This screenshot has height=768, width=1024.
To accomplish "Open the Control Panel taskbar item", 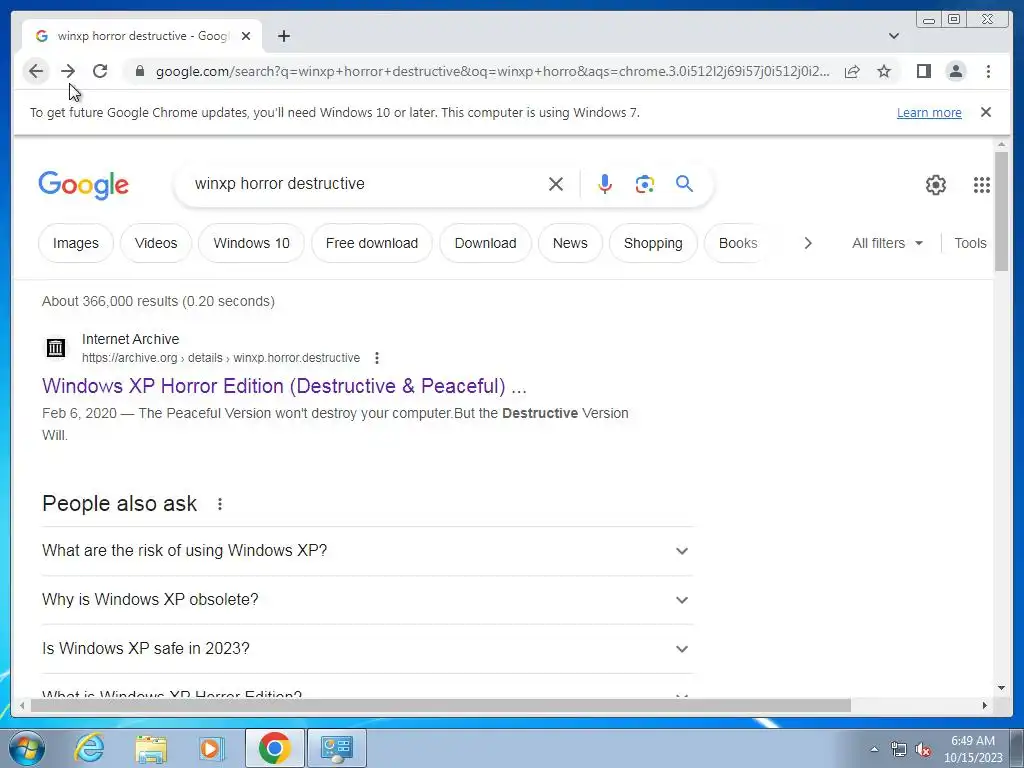I will (337, 748).
